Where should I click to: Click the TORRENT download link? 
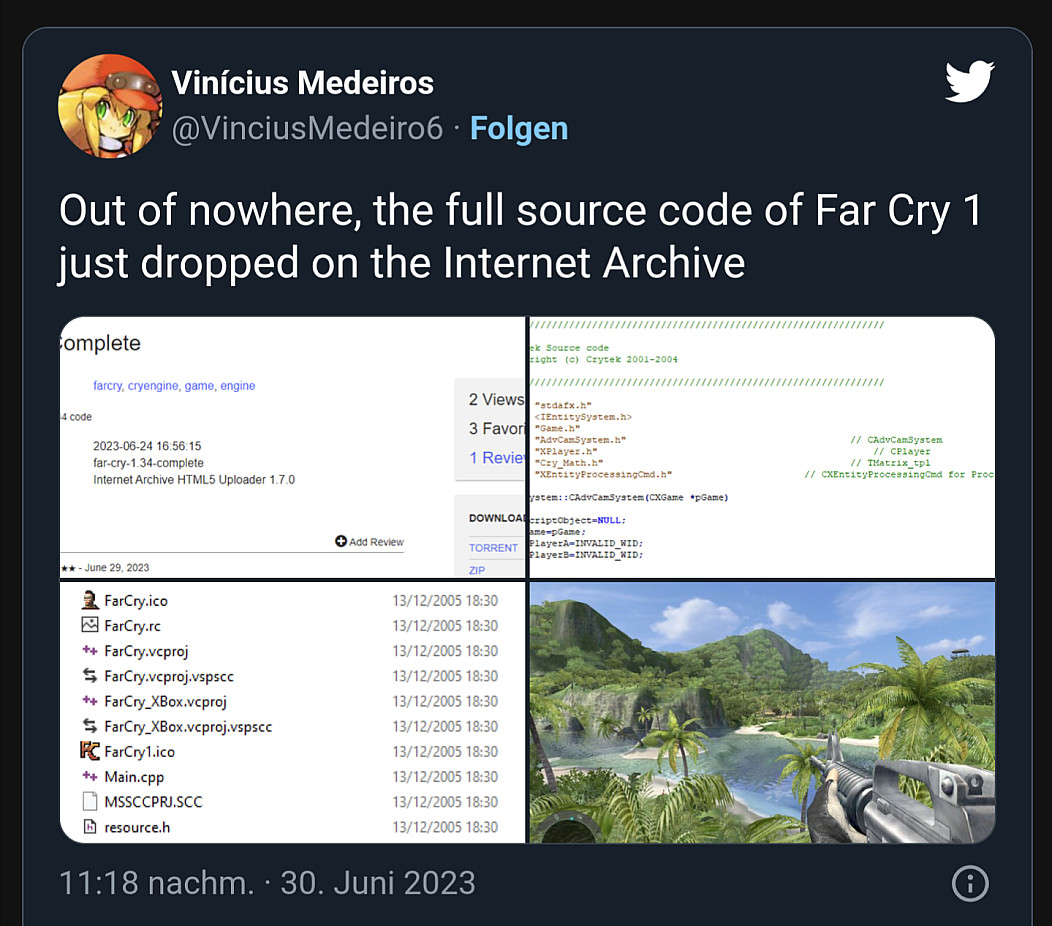click(494, 548)
